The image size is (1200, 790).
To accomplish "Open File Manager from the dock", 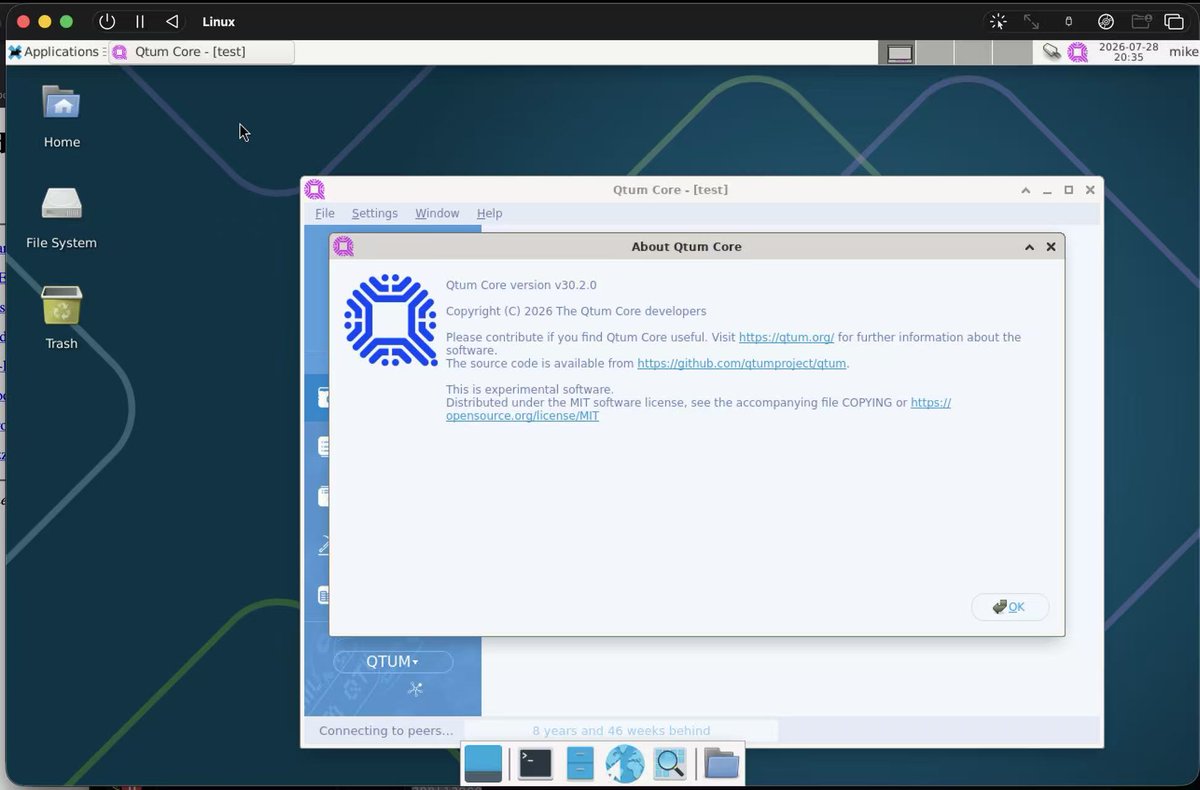I will (x=580, y=764).
